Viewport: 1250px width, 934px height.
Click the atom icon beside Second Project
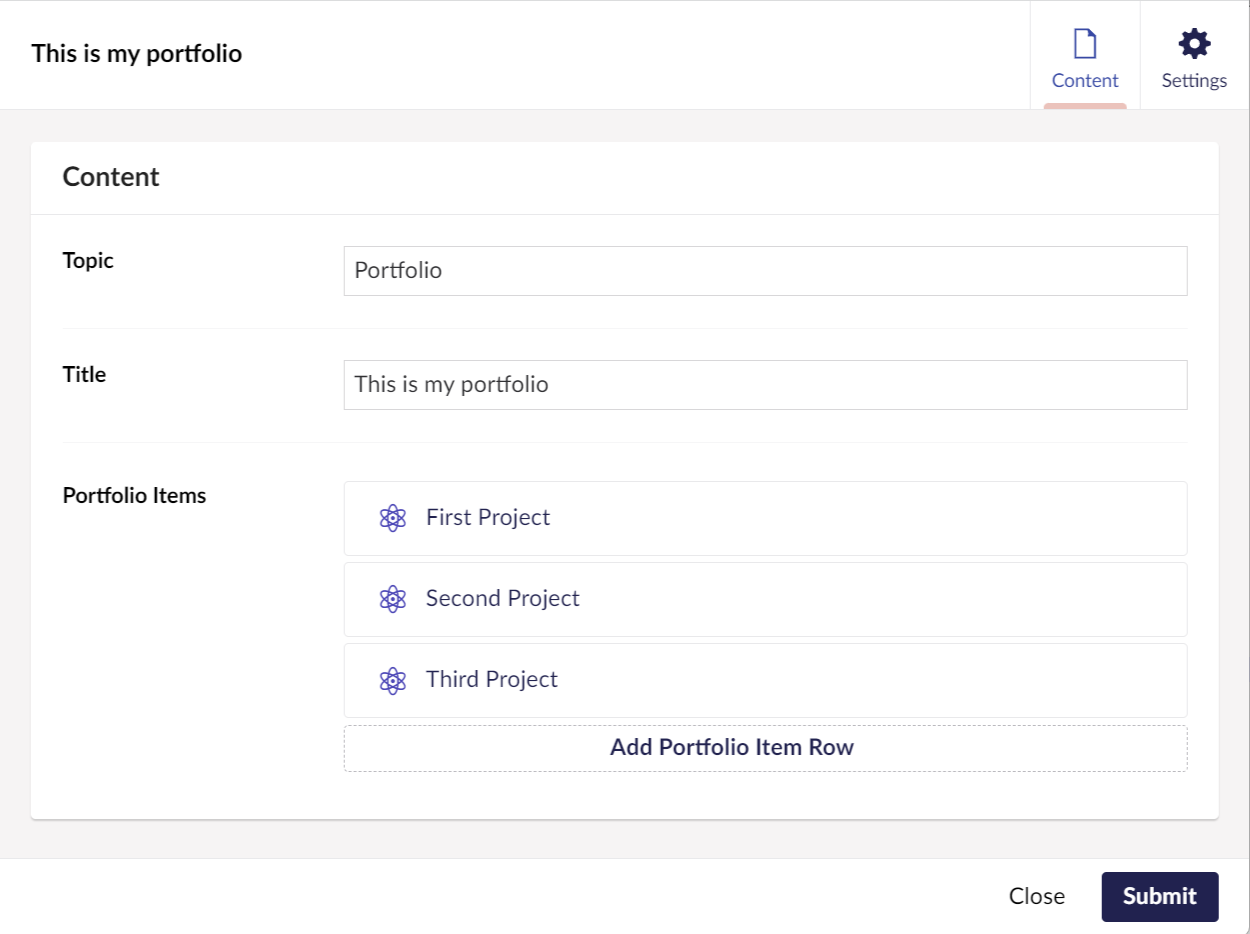coord(393,599)
